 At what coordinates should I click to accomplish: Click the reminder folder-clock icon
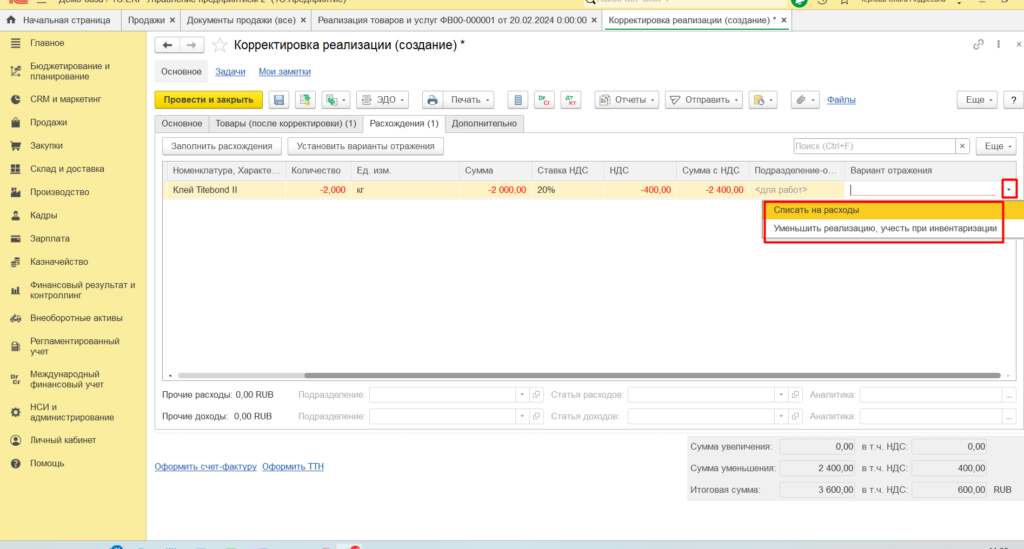coord(763,100)
